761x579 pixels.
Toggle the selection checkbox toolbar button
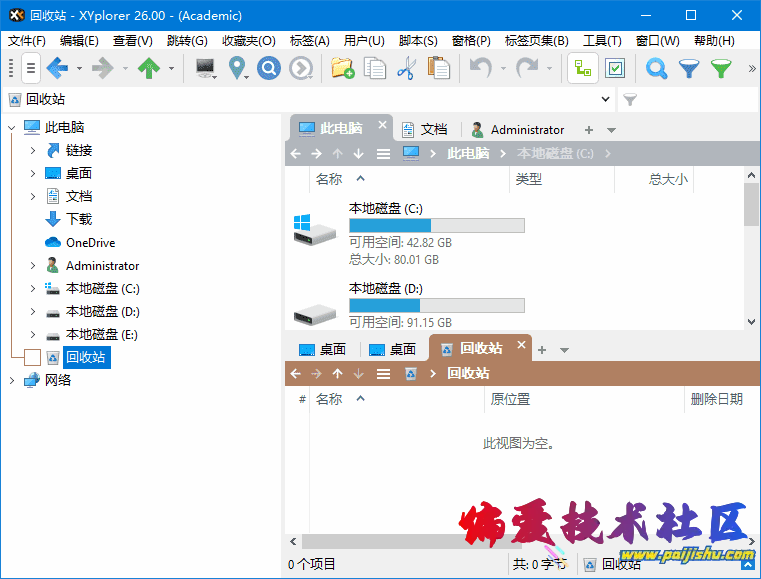tap(615, 68)
